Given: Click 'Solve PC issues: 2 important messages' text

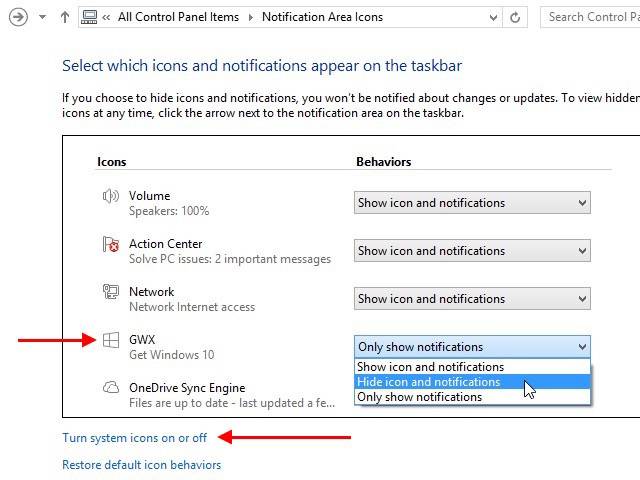Looking at the screenshot, I should 230,259.
